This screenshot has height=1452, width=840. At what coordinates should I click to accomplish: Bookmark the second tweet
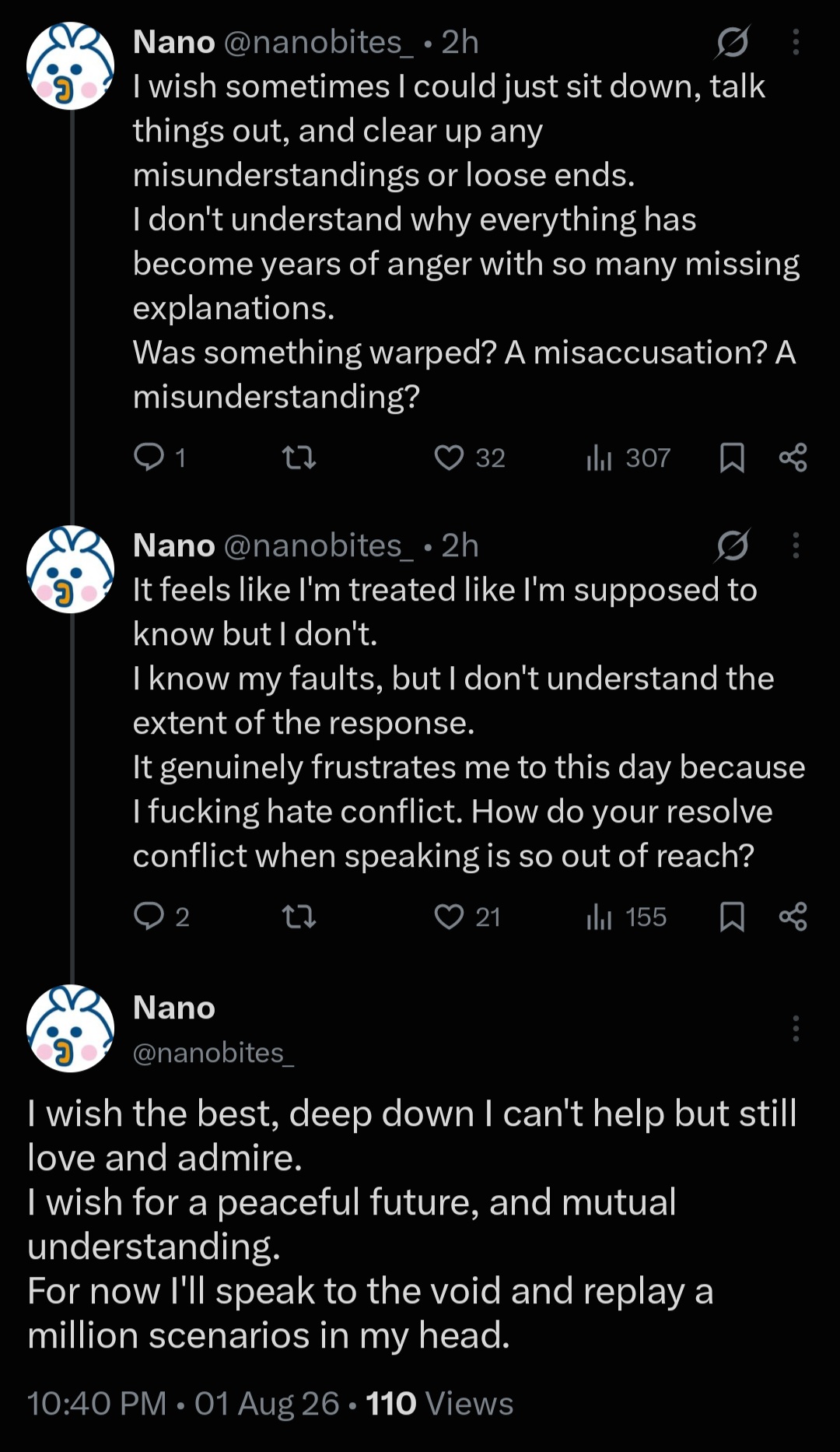732,917
